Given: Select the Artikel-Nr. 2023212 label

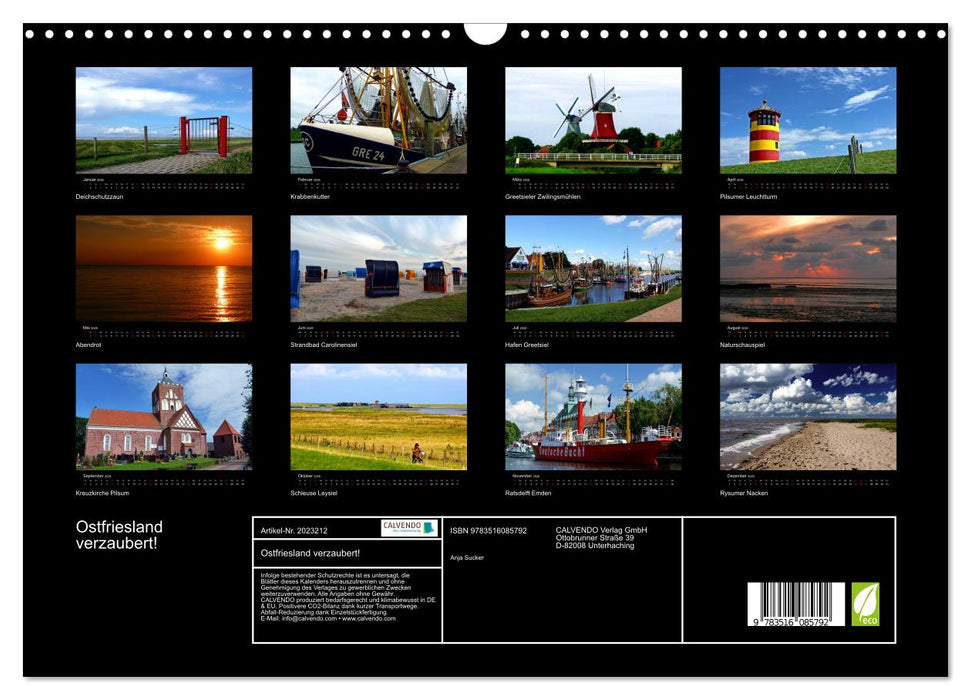Looking at the screenshot, I should (293, 532).
